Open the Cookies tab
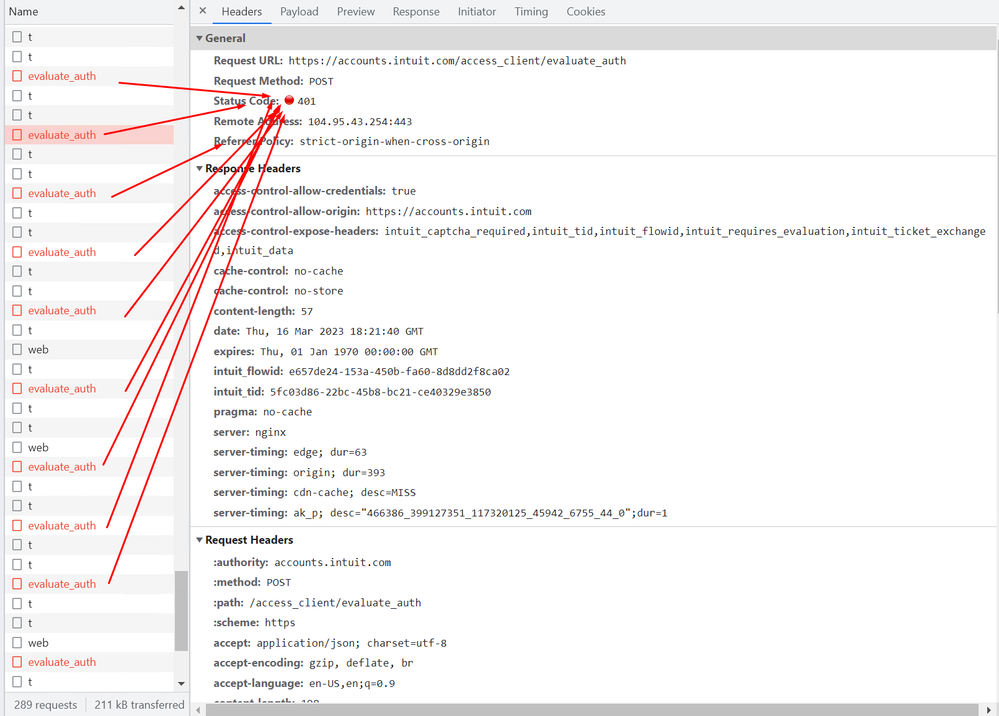 [586, 11]
